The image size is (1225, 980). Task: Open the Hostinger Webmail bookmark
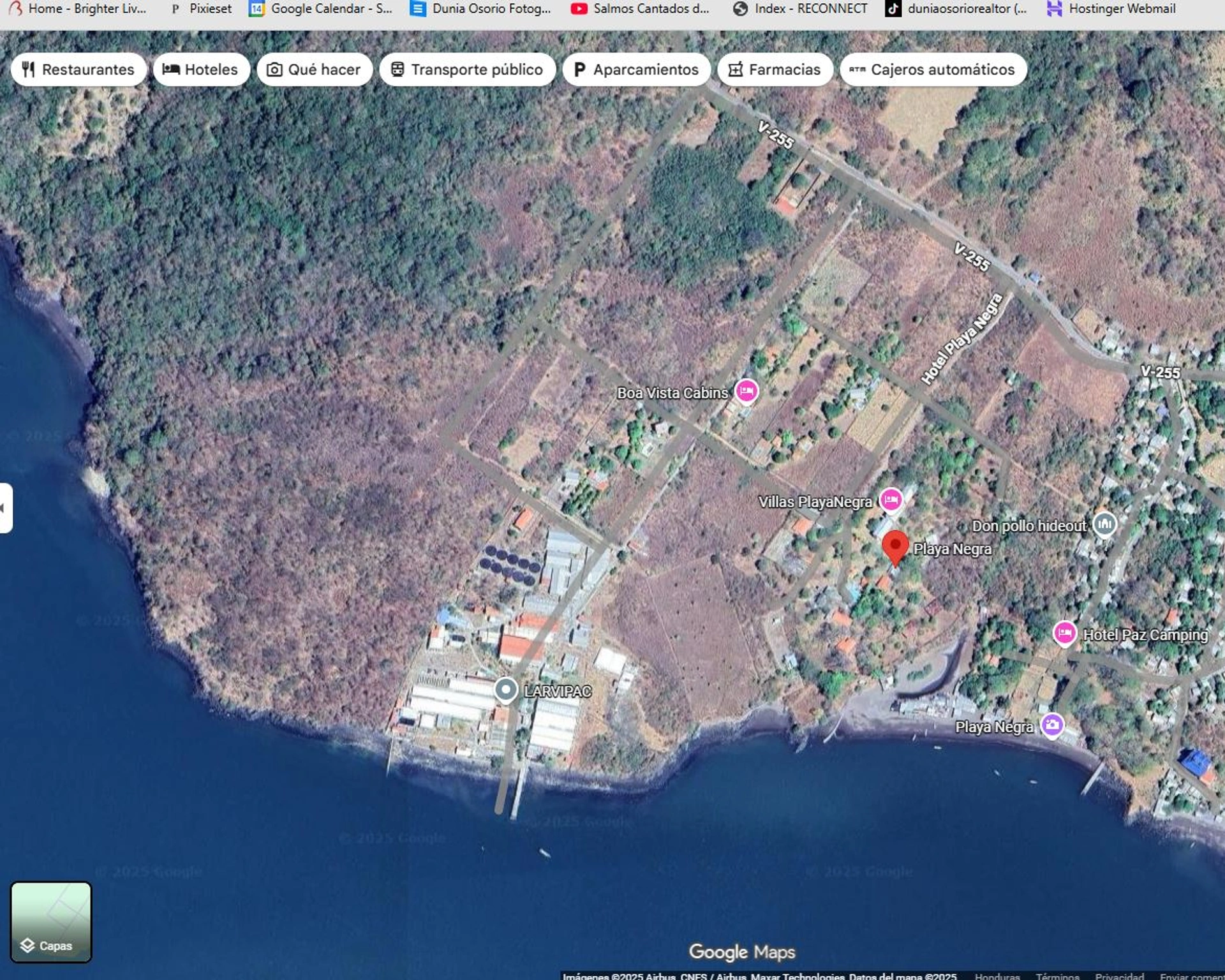[1111, 9]
